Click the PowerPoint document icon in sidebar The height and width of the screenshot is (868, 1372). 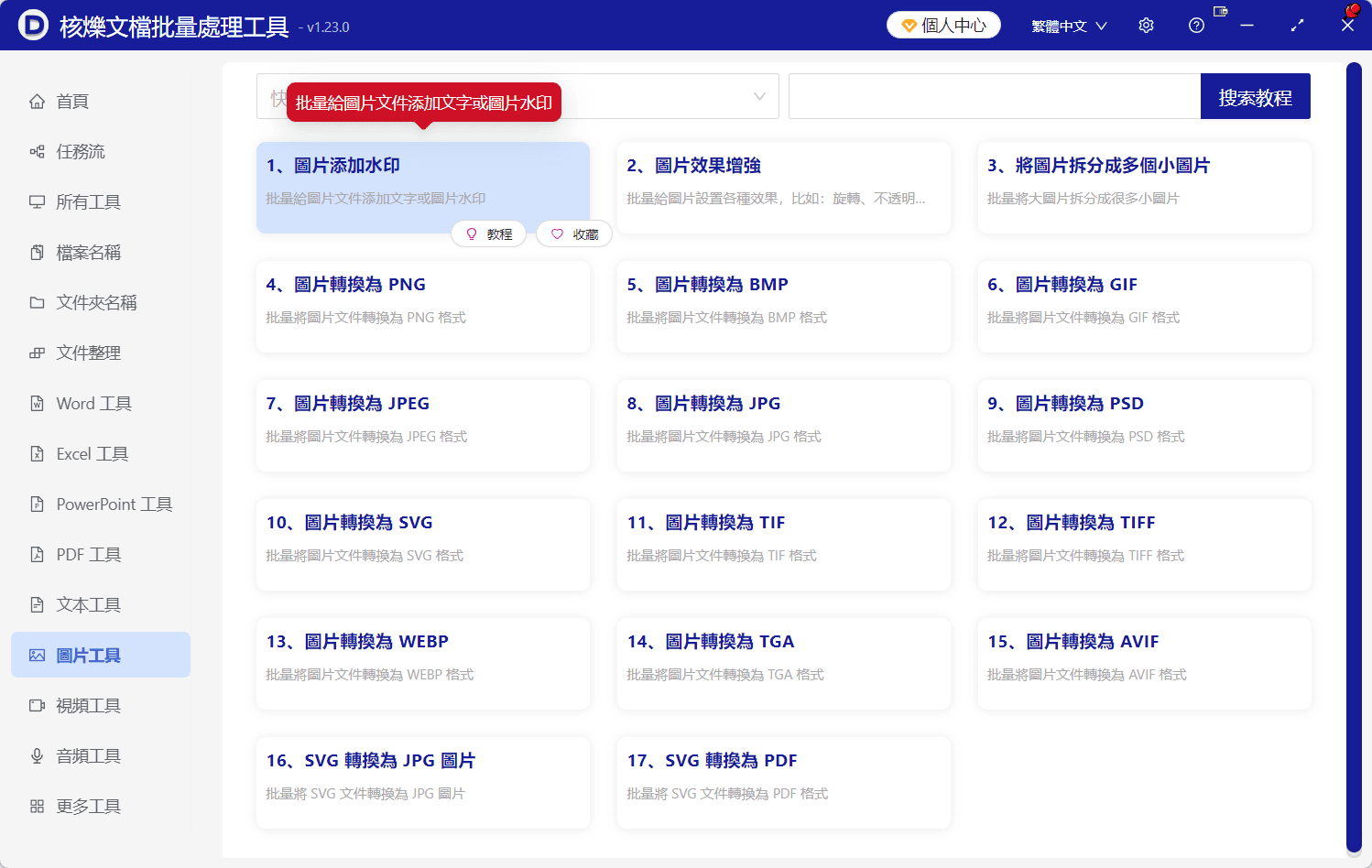point(37,505)
